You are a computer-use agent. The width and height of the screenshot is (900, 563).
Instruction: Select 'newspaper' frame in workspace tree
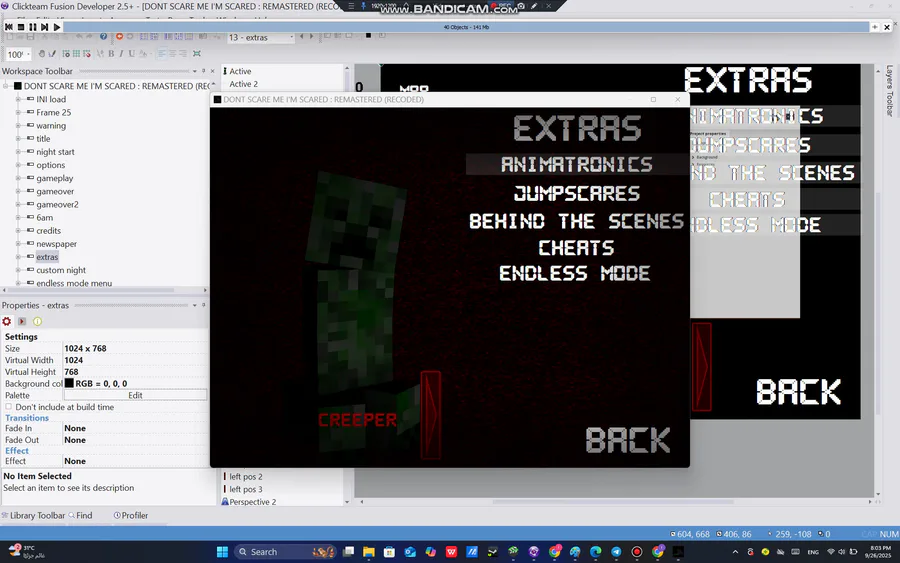[x=56, y=244]
